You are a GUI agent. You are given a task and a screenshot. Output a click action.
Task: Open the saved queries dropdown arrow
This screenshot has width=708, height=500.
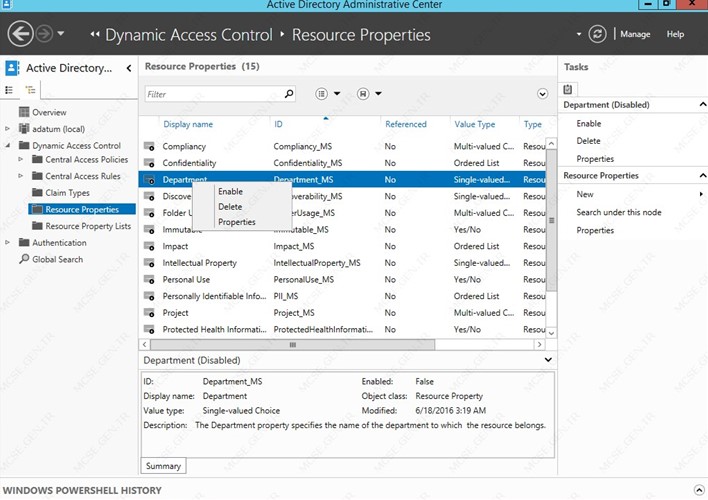click(x=378, y=93)
